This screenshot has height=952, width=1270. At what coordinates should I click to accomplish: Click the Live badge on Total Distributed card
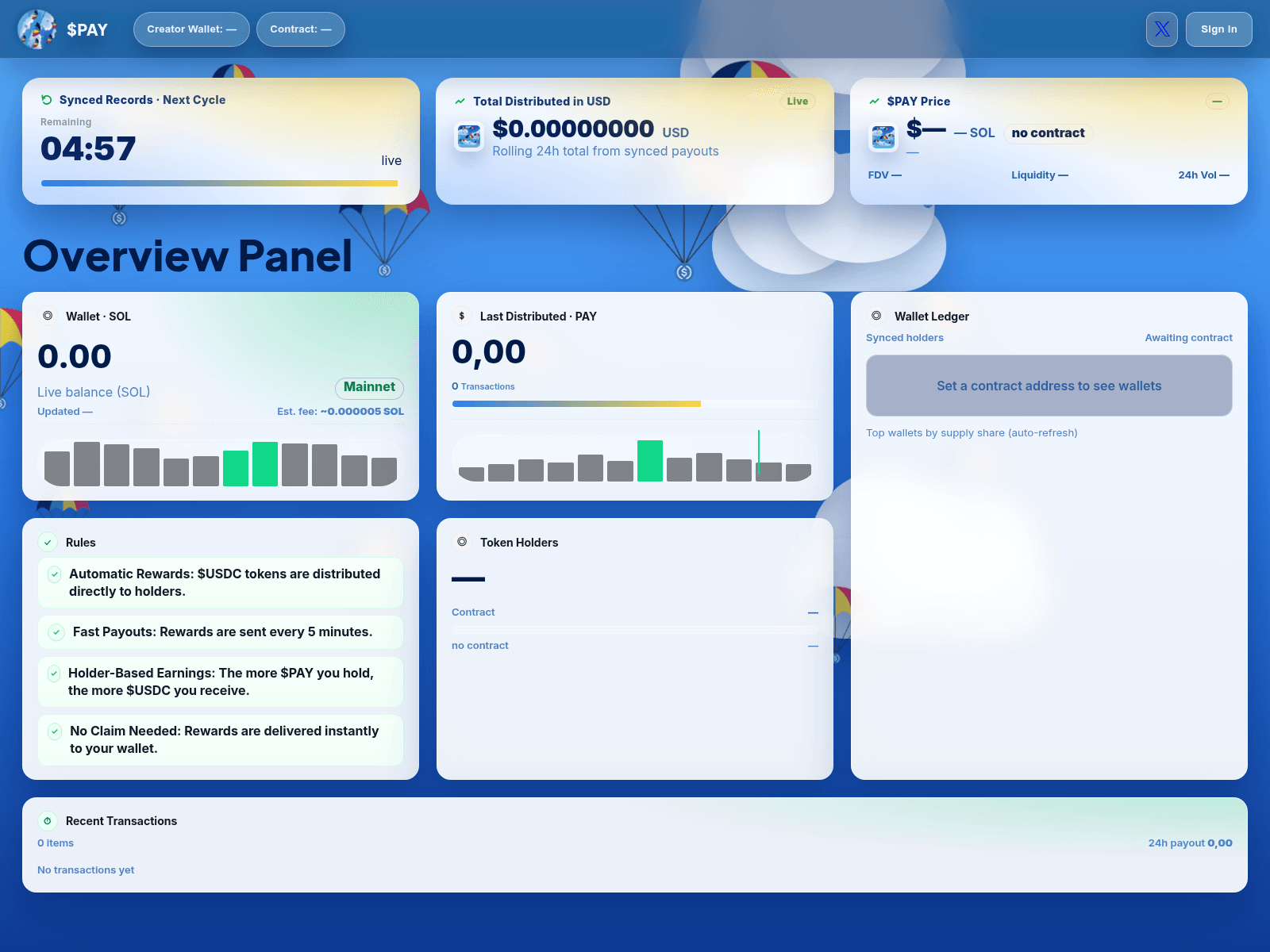click(x=798, y=102)
